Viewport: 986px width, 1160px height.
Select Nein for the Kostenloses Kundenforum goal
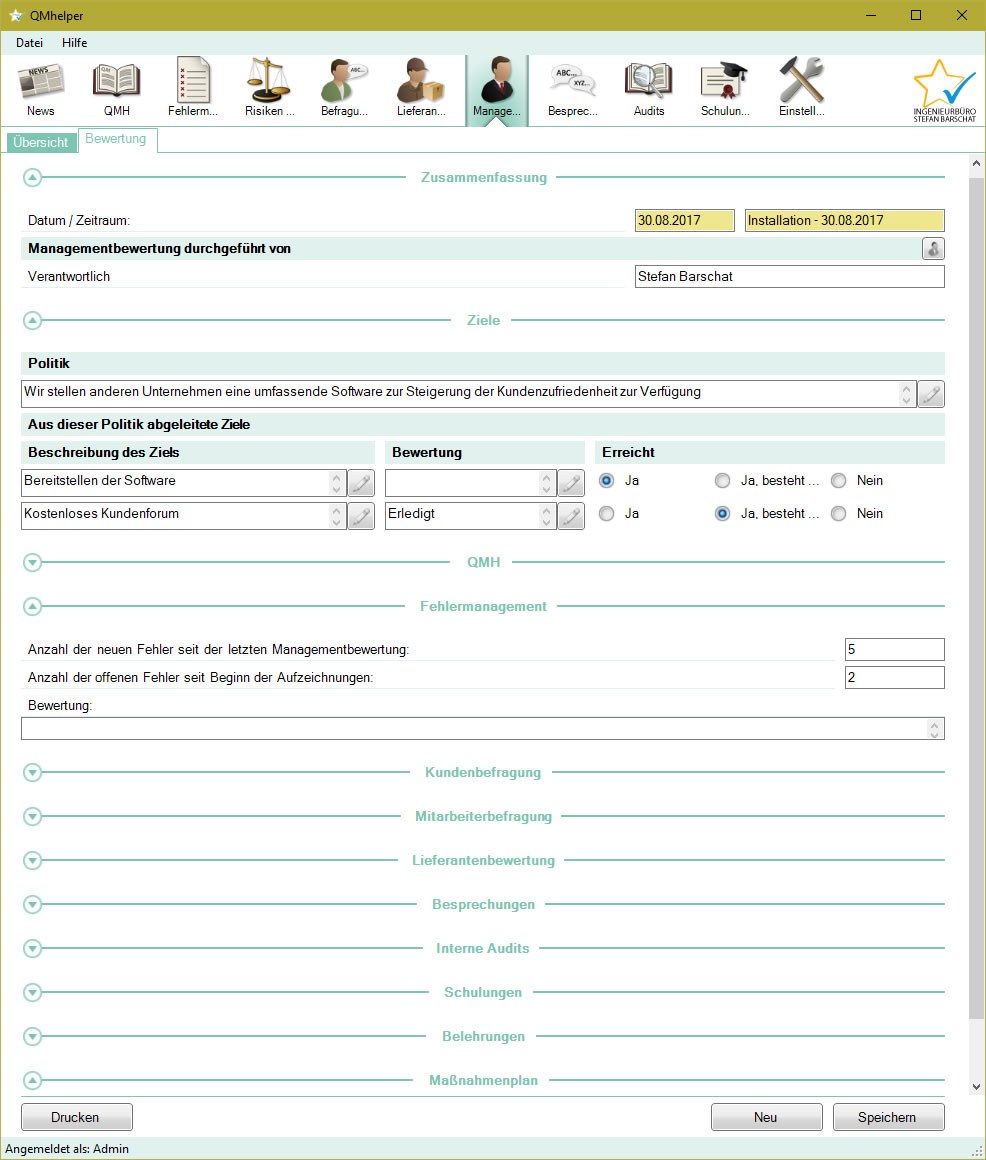point(838,513)
